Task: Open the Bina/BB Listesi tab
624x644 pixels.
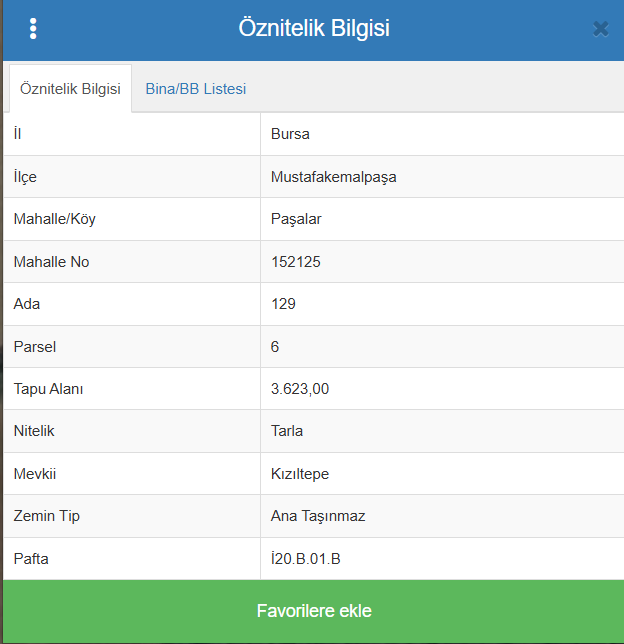Action: [x=196, y=89]
